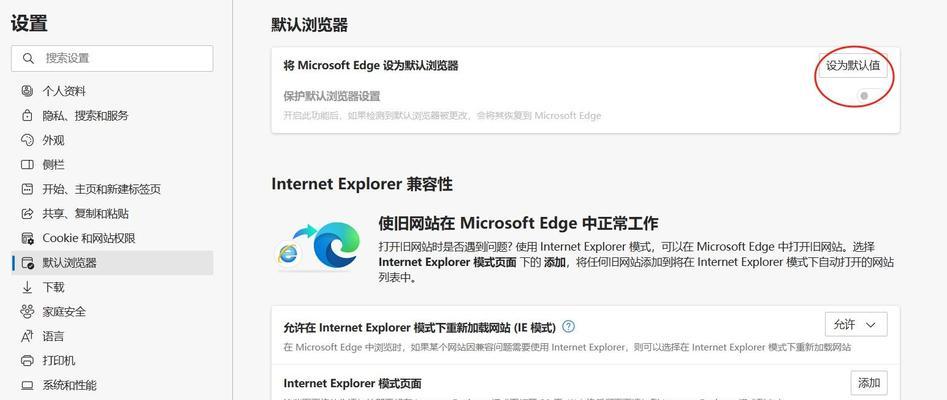Image resolution: width=947 pixels, height=400 pixels.
Task: Click the 默认浏览器 section heading
Action: [x=310, y=25]
